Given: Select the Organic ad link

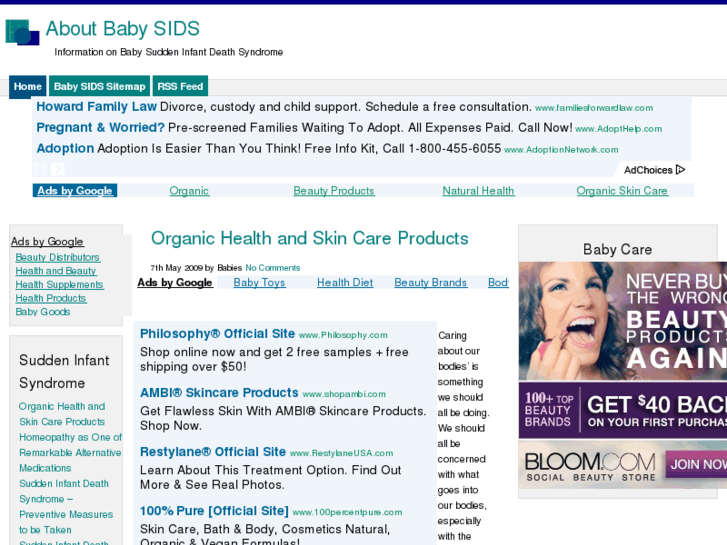Looking at the screenshot, I should (x=189, y=191).
